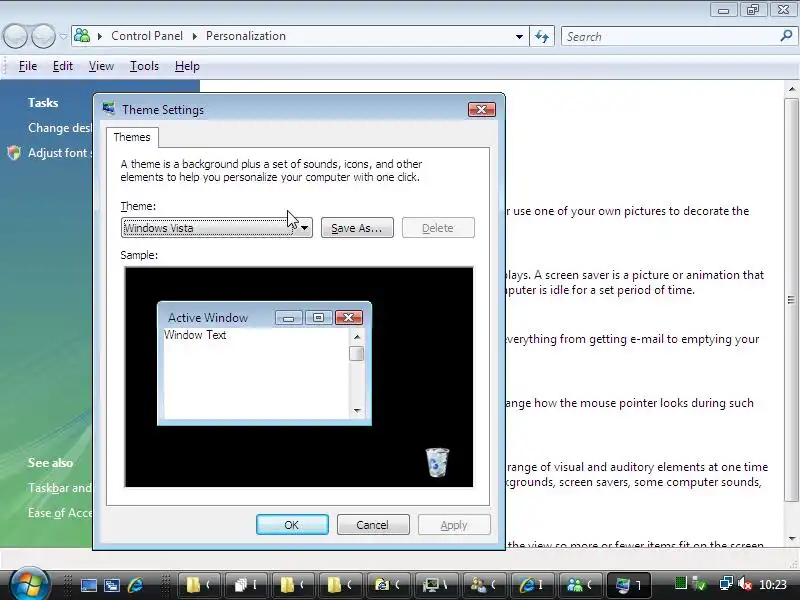800x600 pixels.
Task: Click the Theme Settings title bar icon
Action: pos(109,109)
